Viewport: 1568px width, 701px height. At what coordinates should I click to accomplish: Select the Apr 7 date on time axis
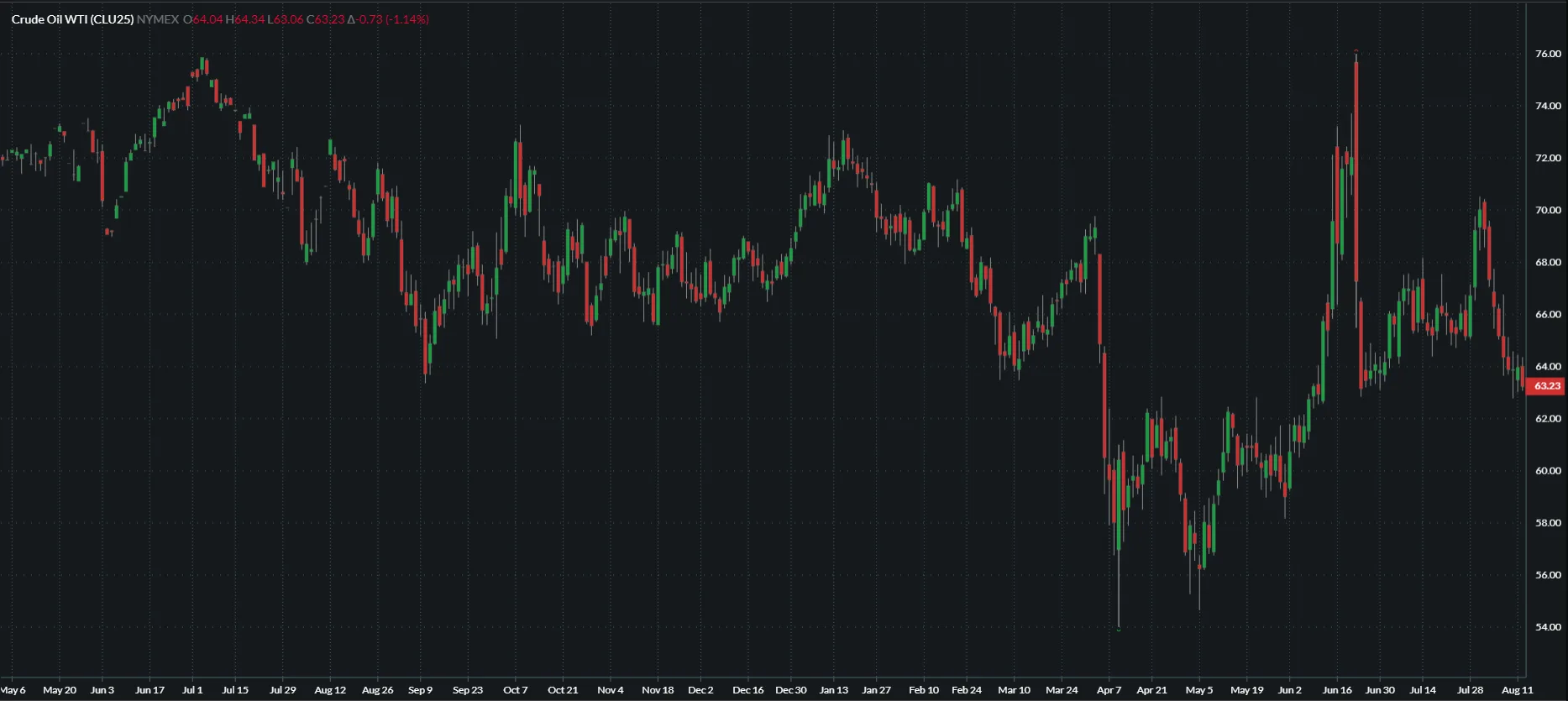point(1109,690)
